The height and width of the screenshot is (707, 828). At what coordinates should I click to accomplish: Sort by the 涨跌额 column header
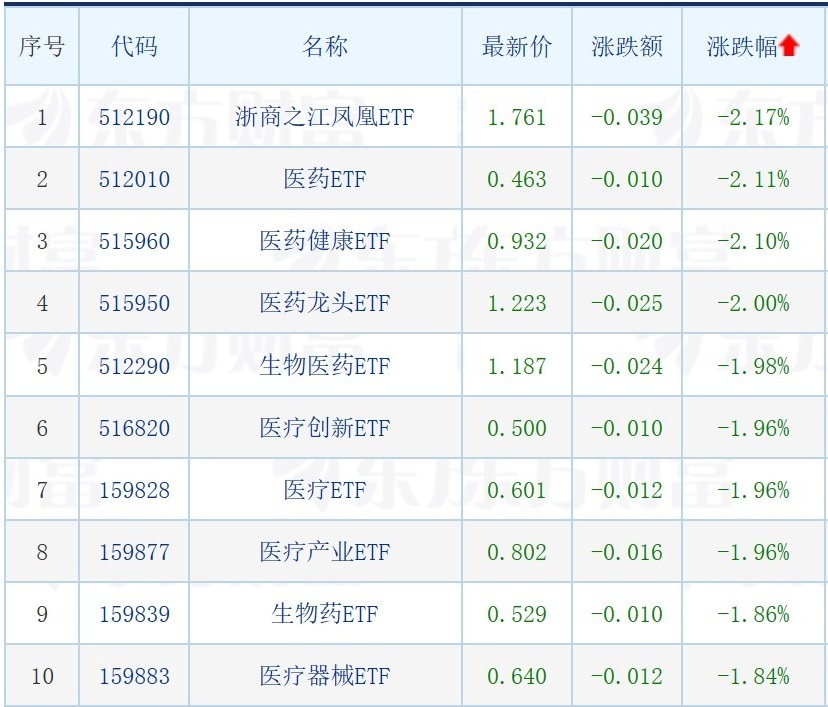[x=627, y=47]
